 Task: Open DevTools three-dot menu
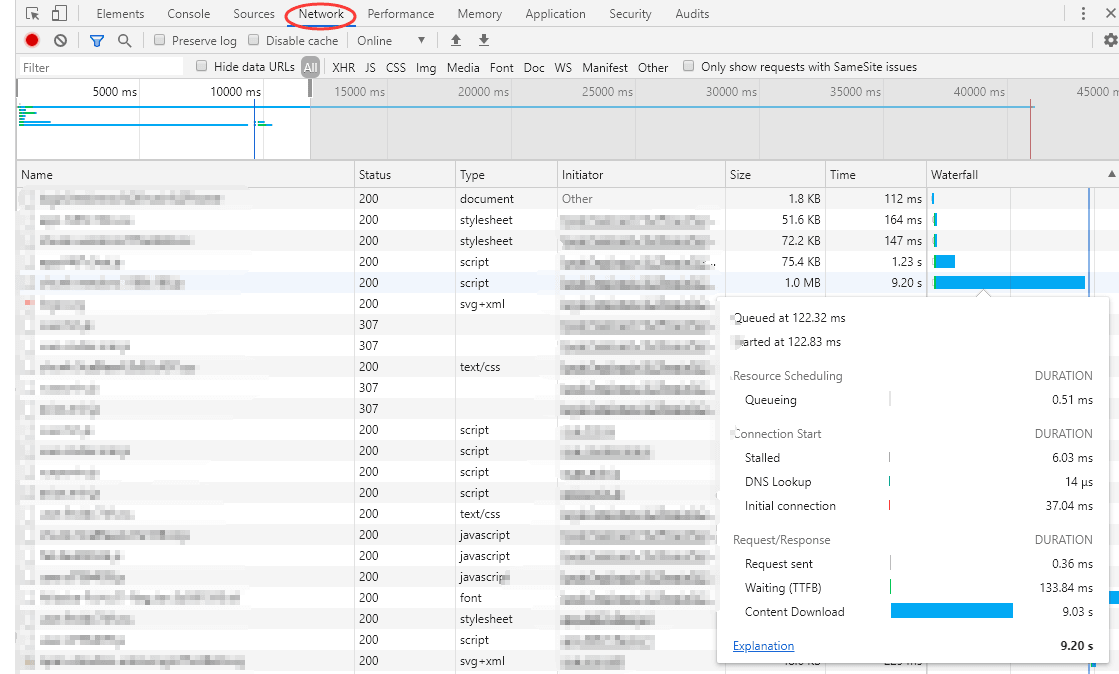tap(1083, 14)
